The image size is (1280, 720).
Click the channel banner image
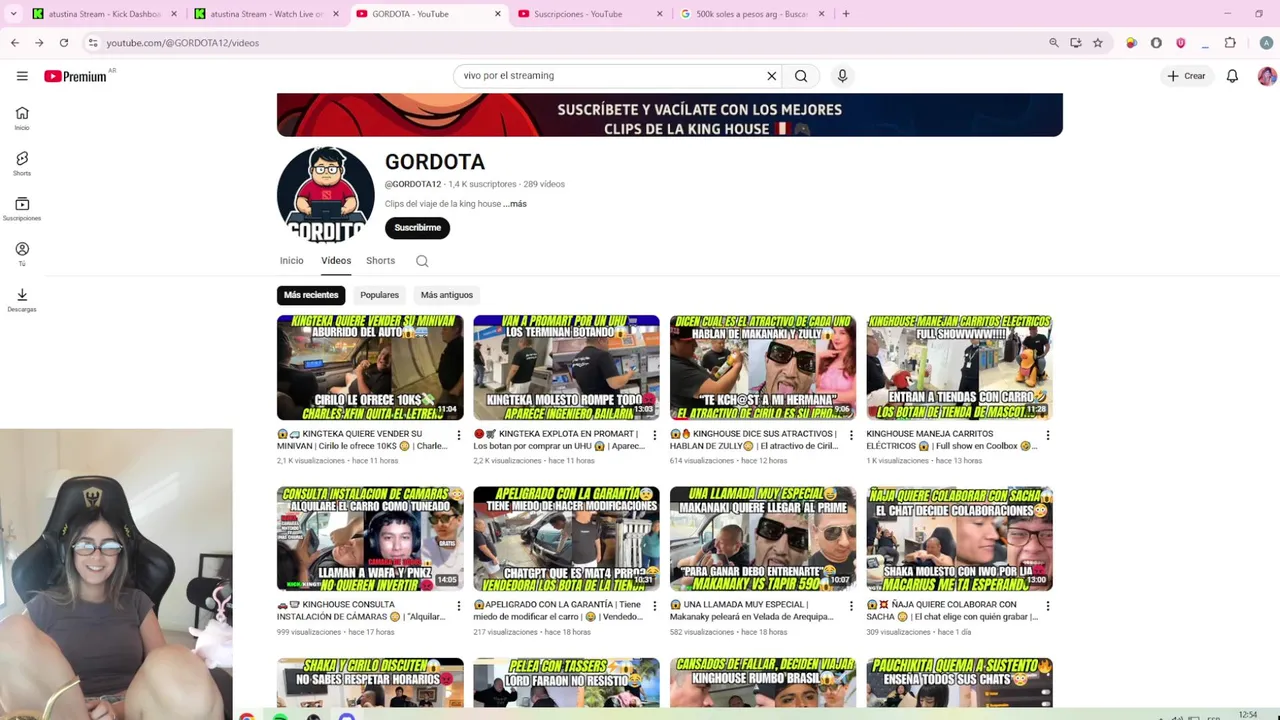(670, 115)
